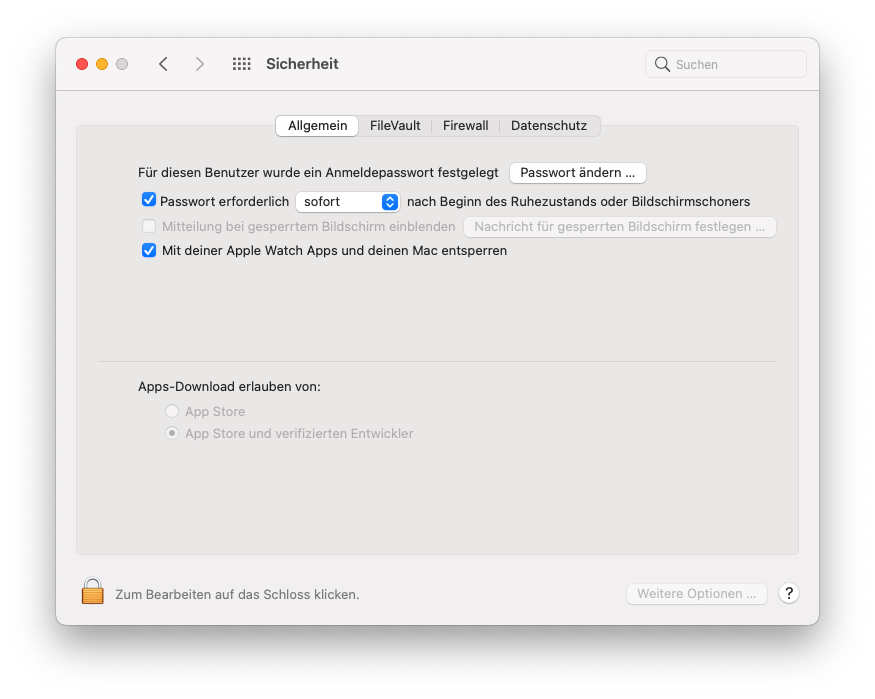The width and height of the screenshot is (875, 699).
Task: Click the search magnifier icon
Action: pos(662,64)
